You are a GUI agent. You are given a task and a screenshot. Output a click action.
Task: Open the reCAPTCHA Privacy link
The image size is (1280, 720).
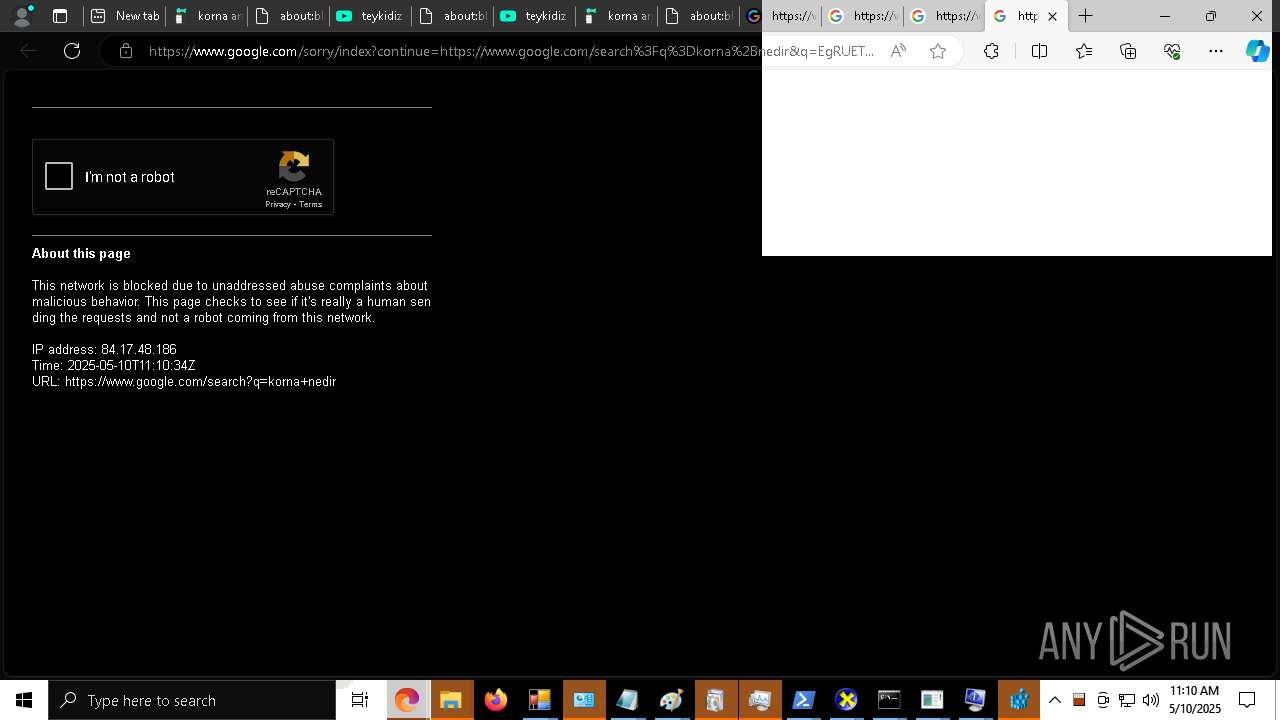pos(278,204)
